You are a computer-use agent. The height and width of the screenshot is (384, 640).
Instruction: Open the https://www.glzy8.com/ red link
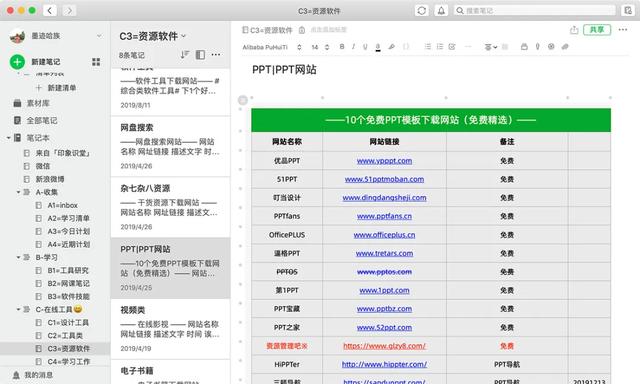click(384, 346)
